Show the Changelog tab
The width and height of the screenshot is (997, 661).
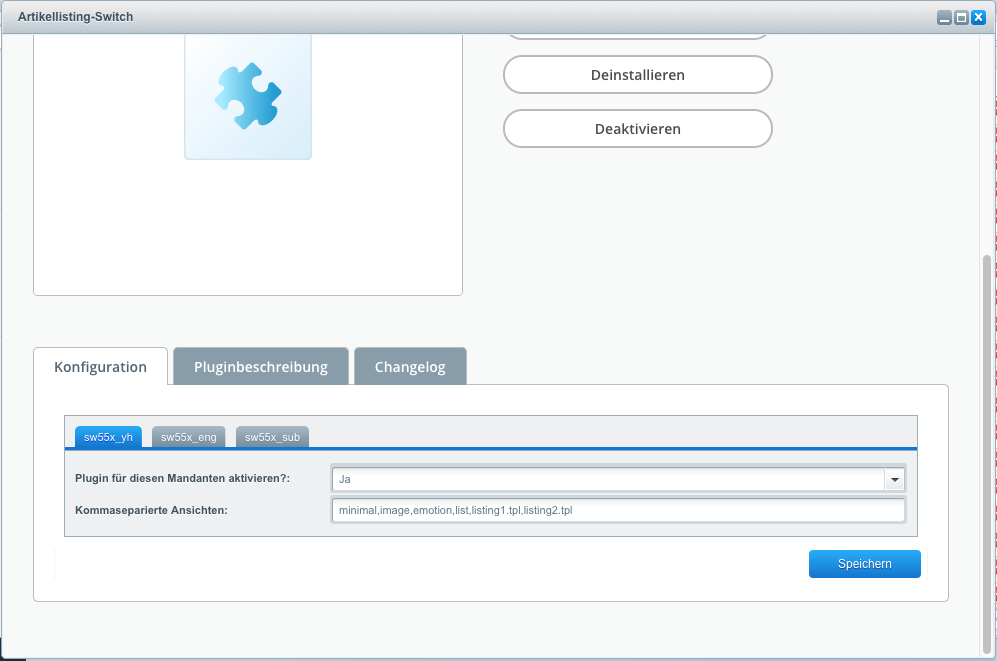coord(410,367)
